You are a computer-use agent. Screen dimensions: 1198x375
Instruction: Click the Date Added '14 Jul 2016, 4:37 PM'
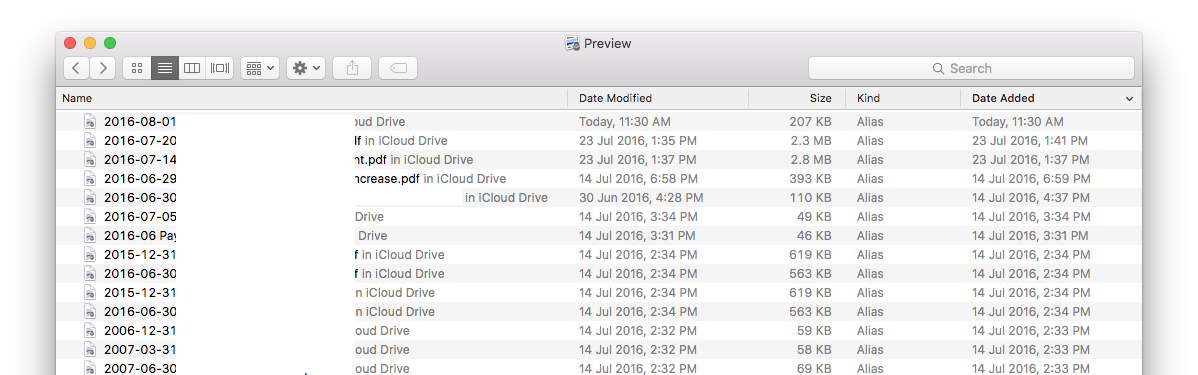(1031, 198)
